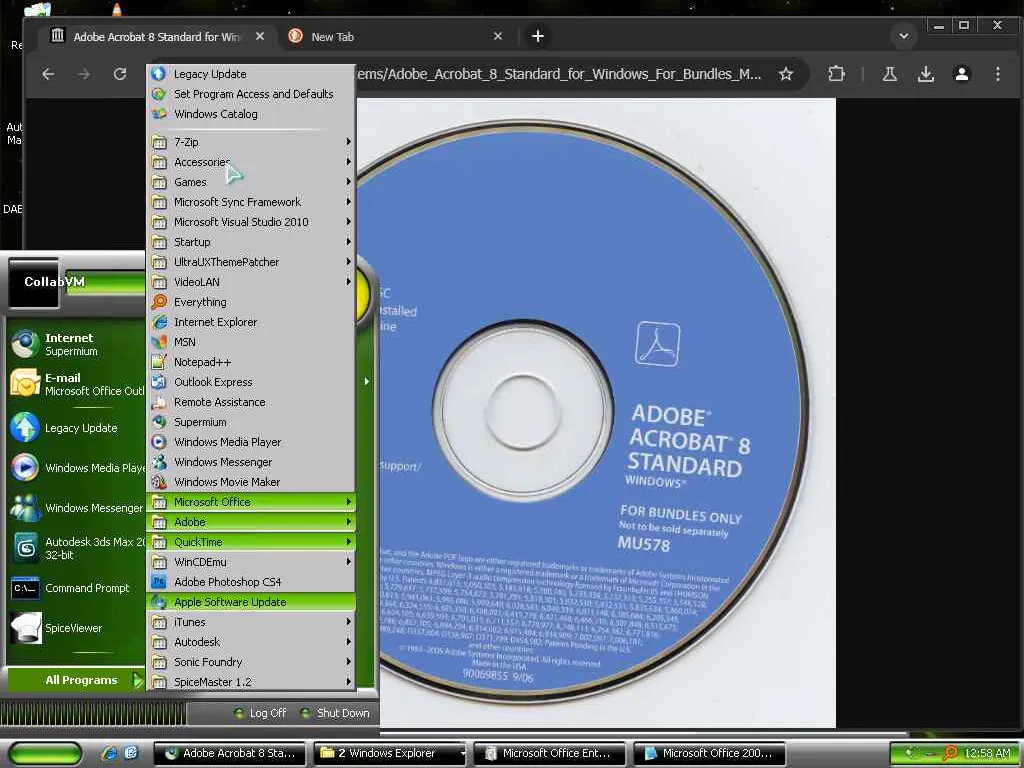1024x768 pixels.
Task: Switch to Microsoft Office Ent... taskbar button
Action: pyautogui.click(x=549, y=754)
